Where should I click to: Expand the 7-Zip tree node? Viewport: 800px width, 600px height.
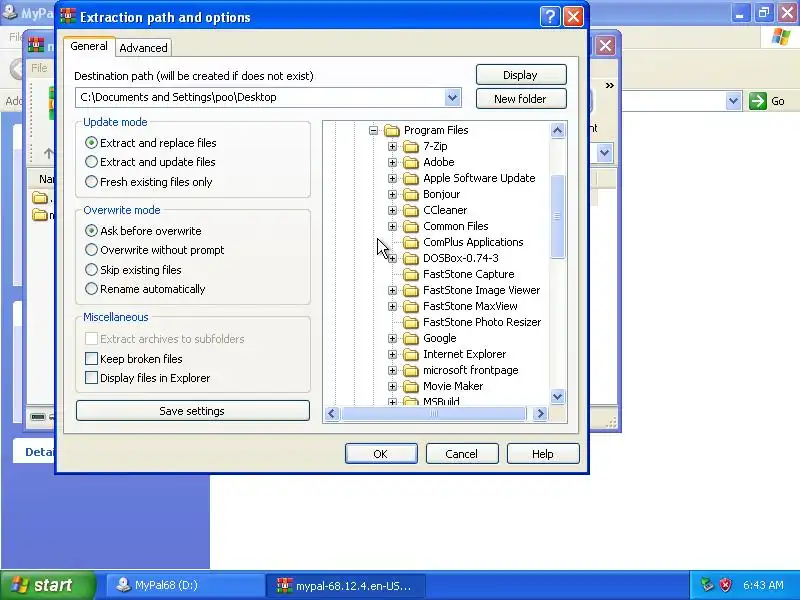[x=392, y=146]
